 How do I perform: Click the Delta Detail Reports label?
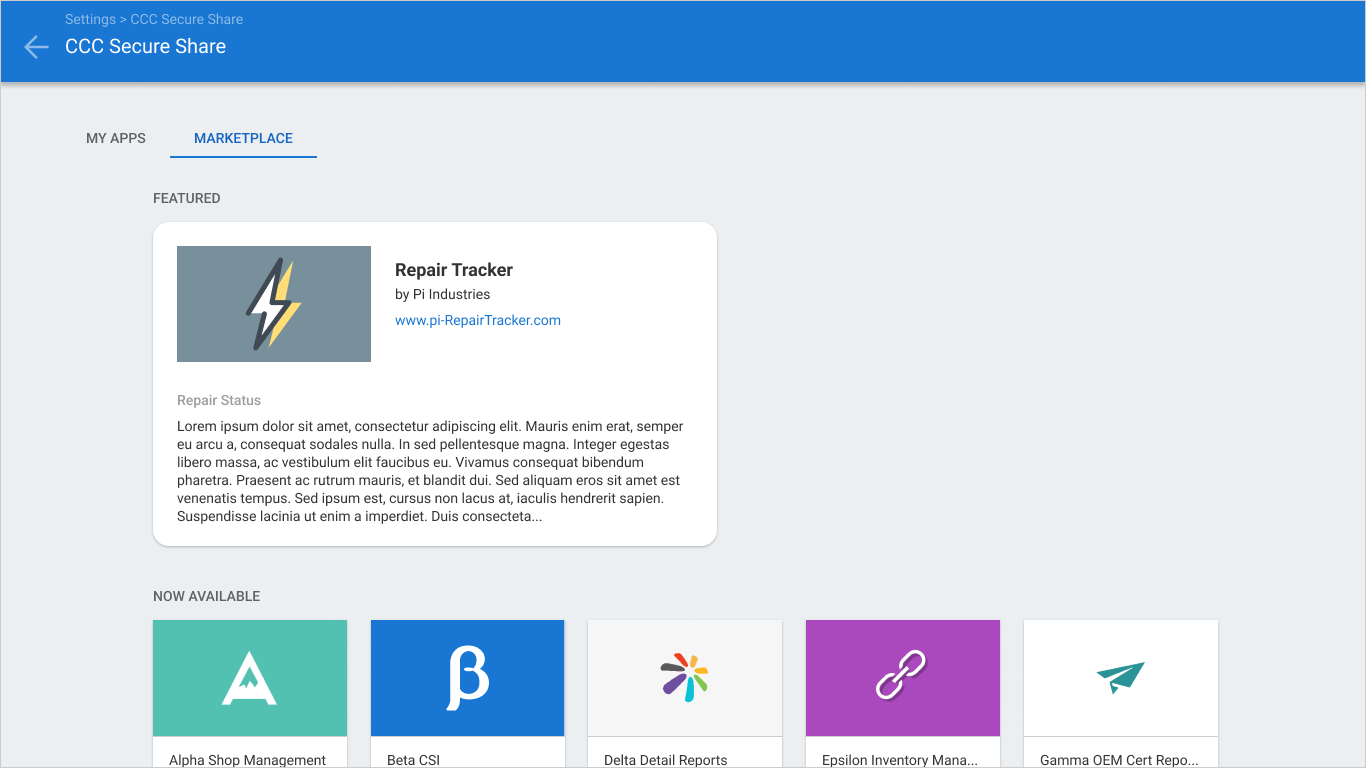point(666,760)
